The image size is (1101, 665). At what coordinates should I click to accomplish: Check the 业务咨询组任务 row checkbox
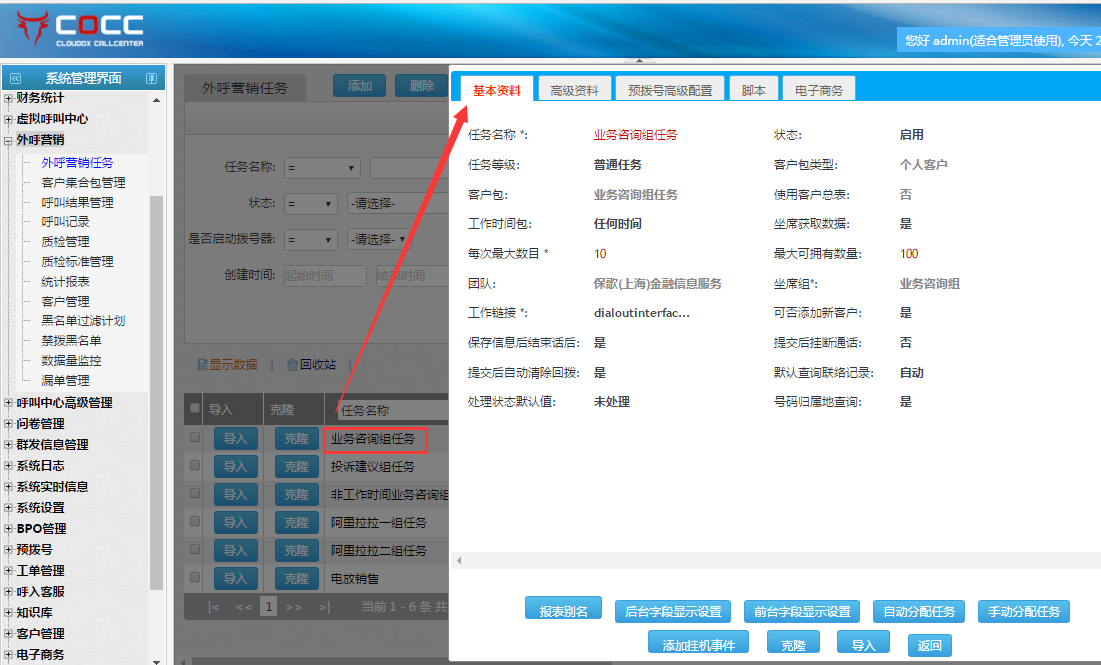point(195,438)
